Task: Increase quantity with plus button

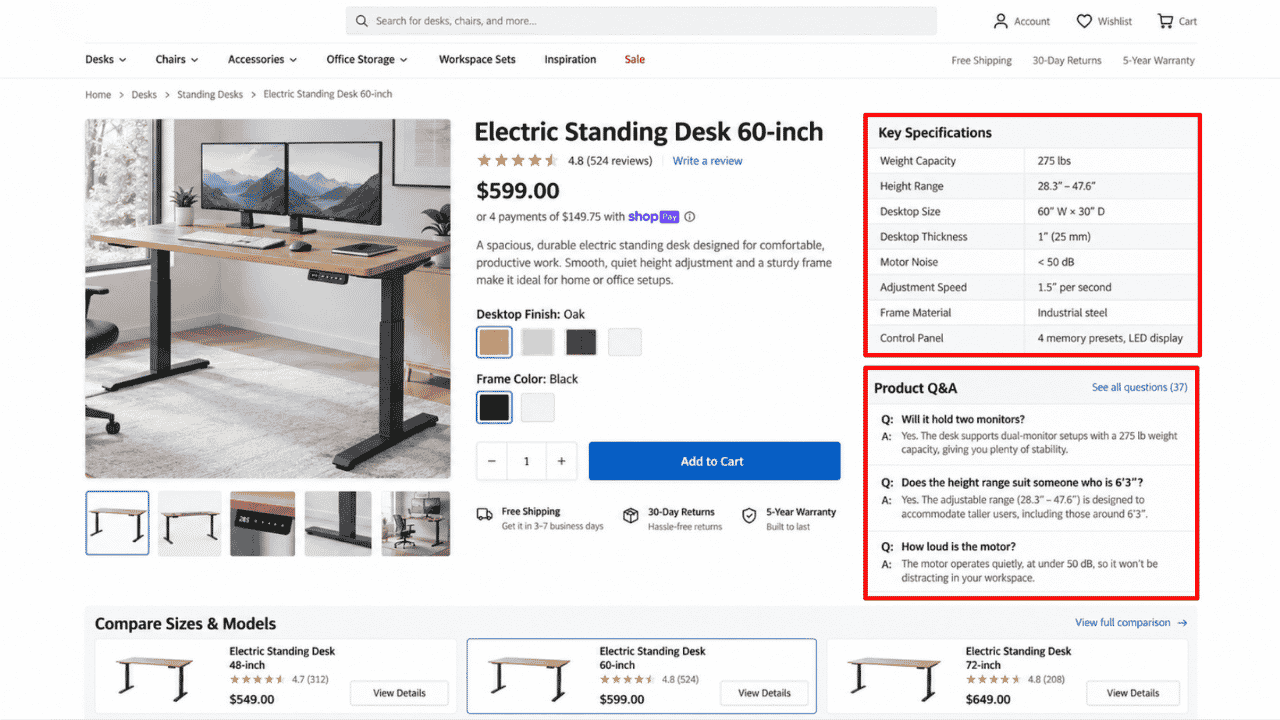Action: pyautogui.click(x=561, y=461)
